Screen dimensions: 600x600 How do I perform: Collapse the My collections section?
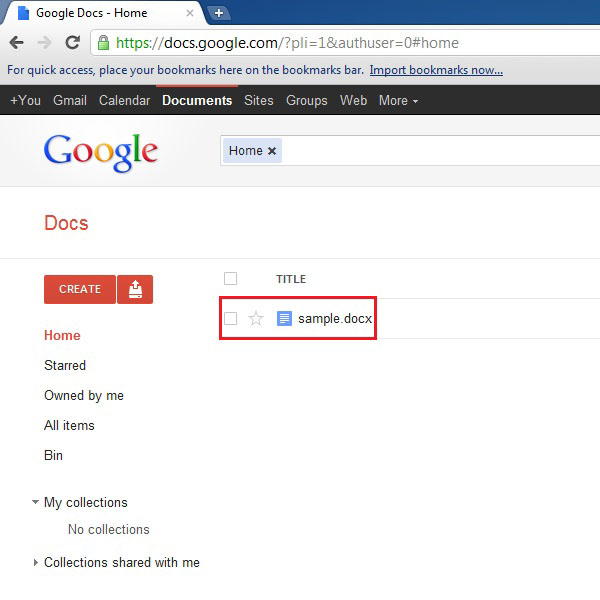click(x=35, y=502)
